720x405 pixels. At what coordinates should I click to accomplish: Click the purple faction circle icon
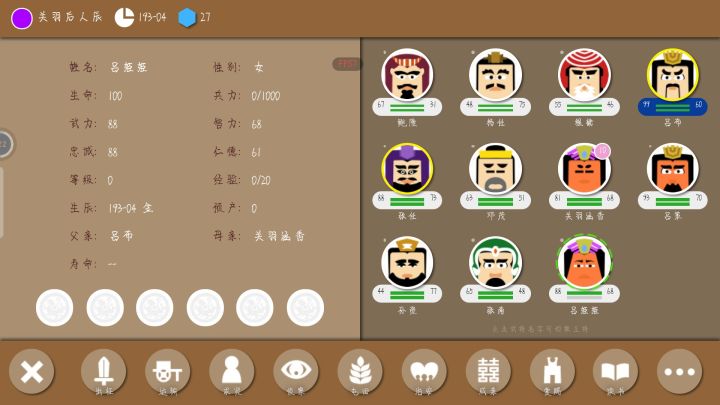click(22, 18)
